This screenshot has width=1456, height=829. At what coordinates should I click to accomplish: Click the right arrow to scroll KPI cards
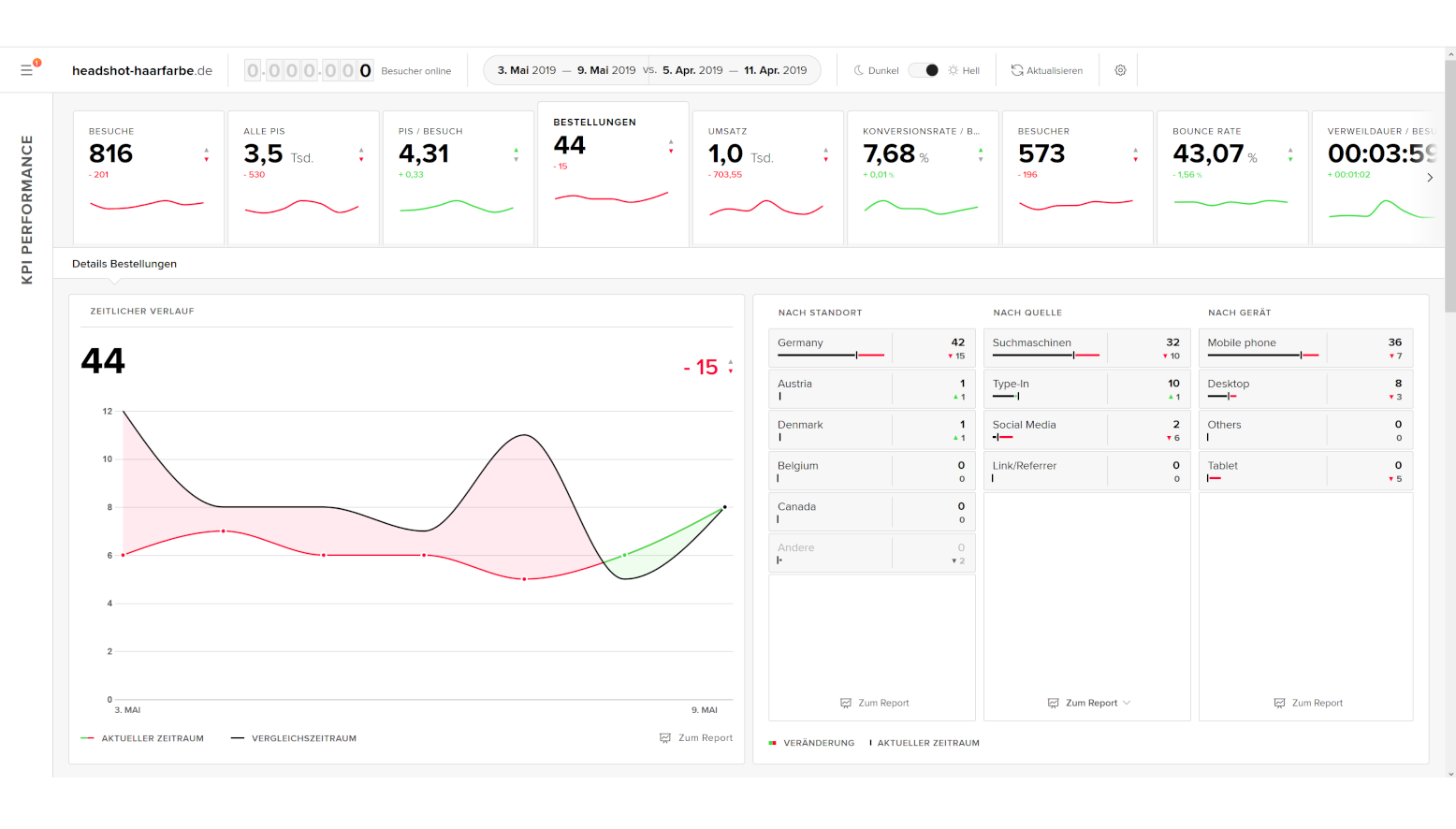1430,177
